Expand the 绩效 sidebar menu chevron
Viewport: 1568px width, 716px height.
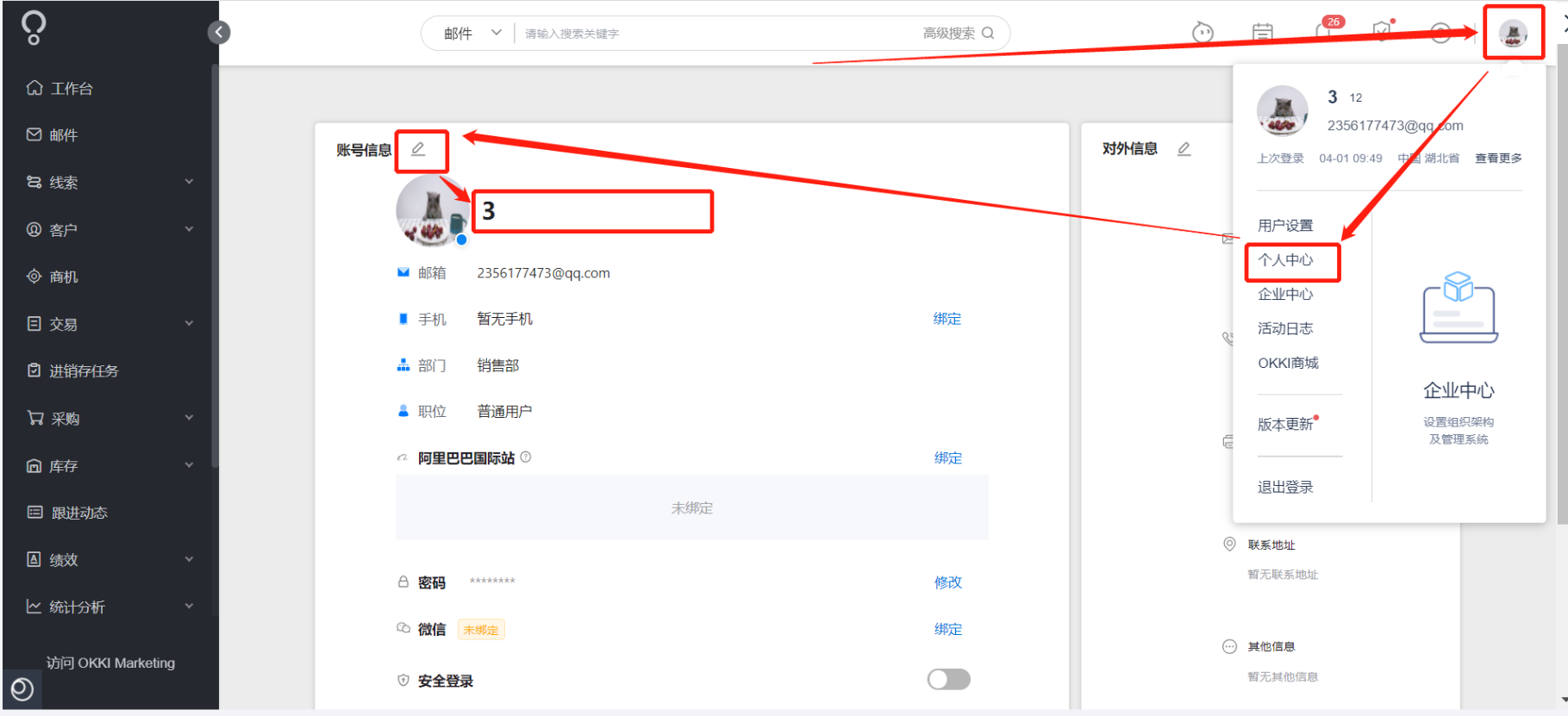[189, 559]
